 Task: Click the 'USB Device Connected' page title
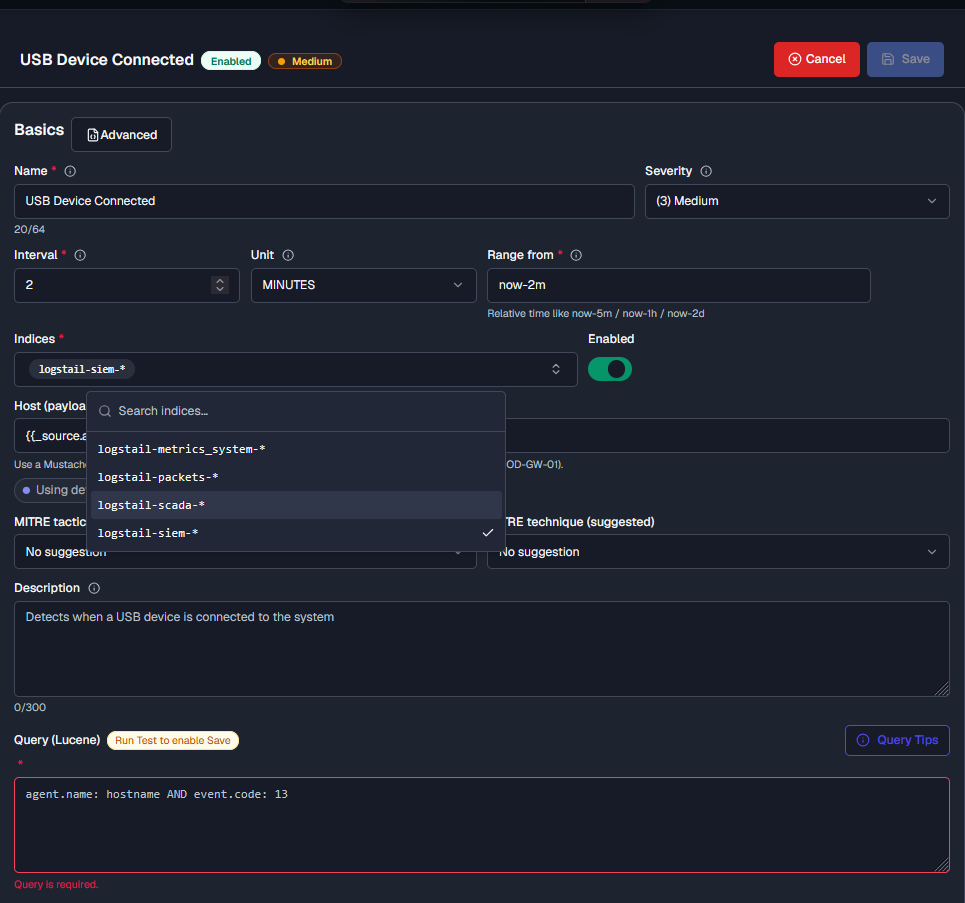pos(107,60)
